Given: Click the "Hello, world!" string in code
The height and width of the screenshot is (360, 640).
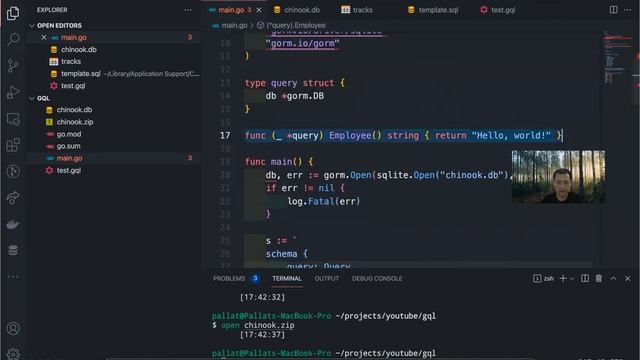Looking at the screenshot, I should (x=511, y=136).
